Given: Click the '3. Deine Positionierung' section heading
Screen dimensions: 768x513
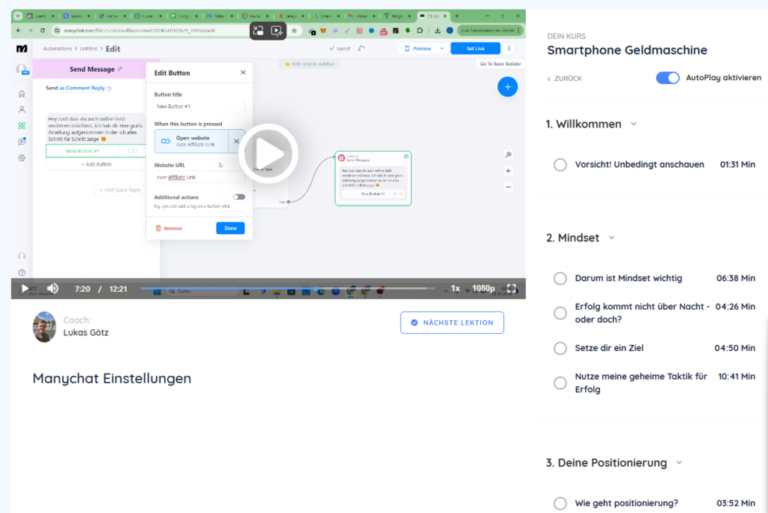Looking at the screenshot, I should [606, 463].
